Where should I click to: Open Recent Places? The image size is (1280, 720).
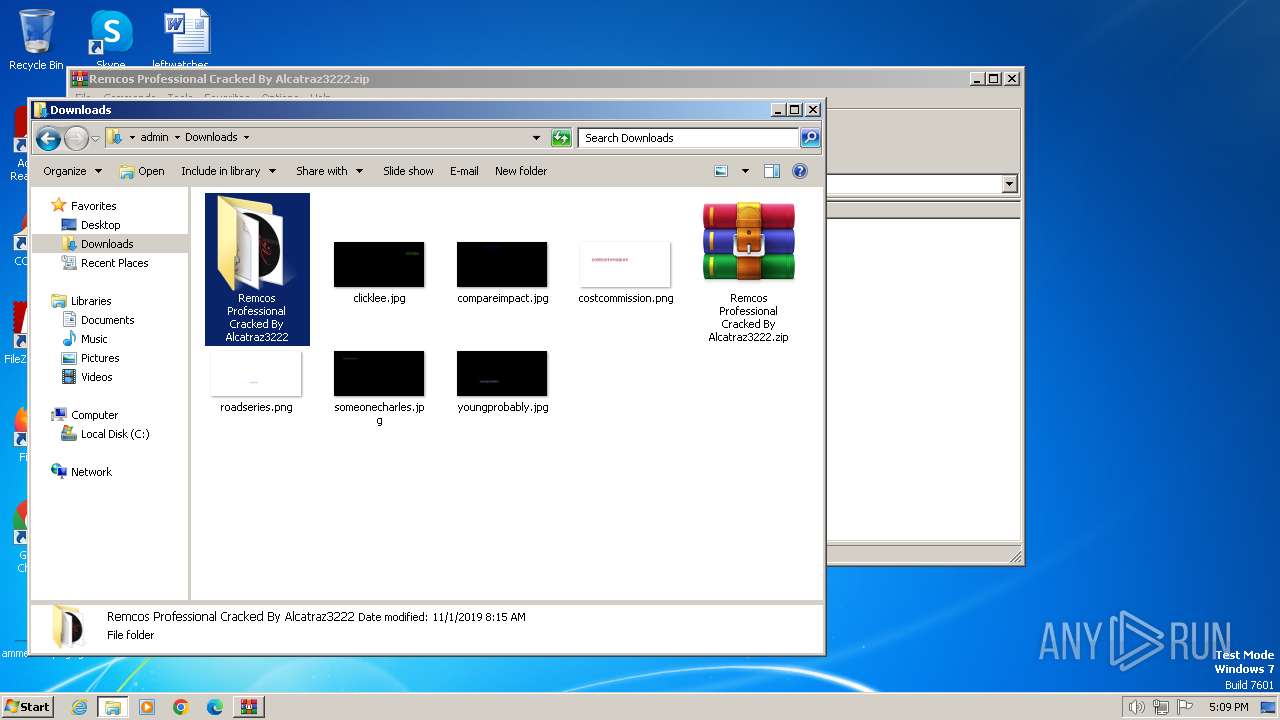tap(114, 263)
